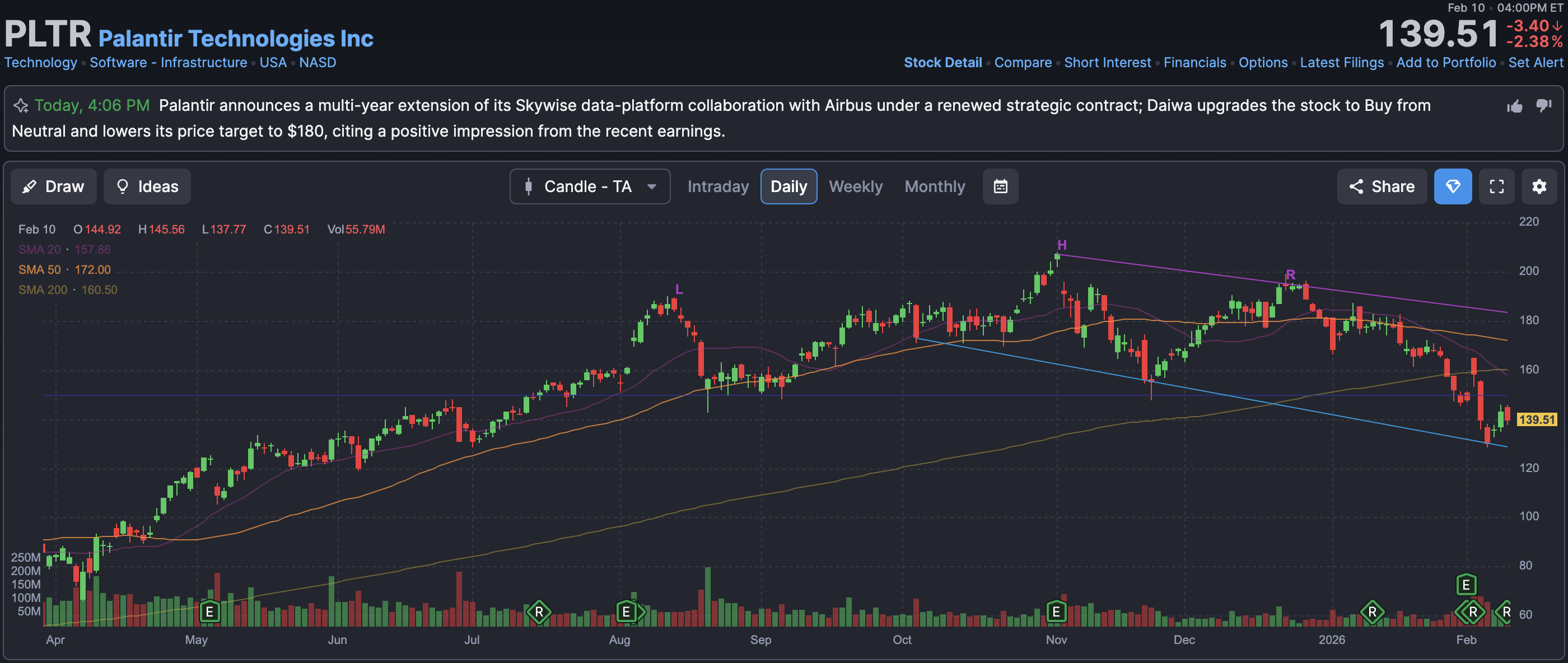Click the sparkle icon beside news timestamp
The height and width of the screenshot is (663, 1568).
coord(21,106)
